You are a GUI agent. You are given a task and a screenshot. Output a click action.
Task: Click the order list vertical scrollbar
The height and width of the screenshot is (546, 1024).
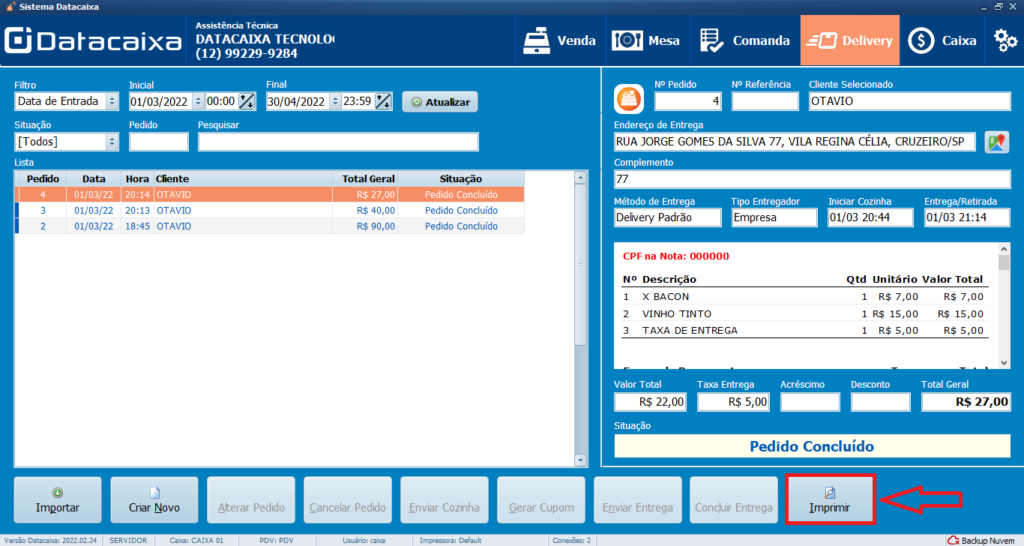tap(580, 320)
